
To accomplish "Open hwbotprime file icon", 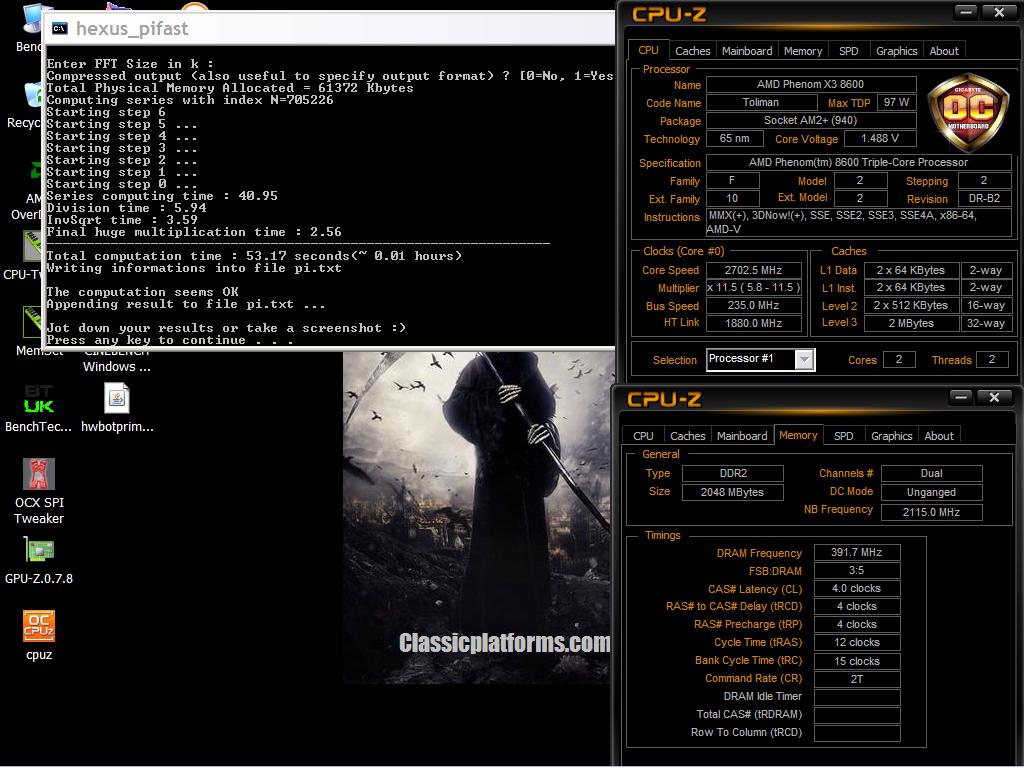I will click(117, 409).
